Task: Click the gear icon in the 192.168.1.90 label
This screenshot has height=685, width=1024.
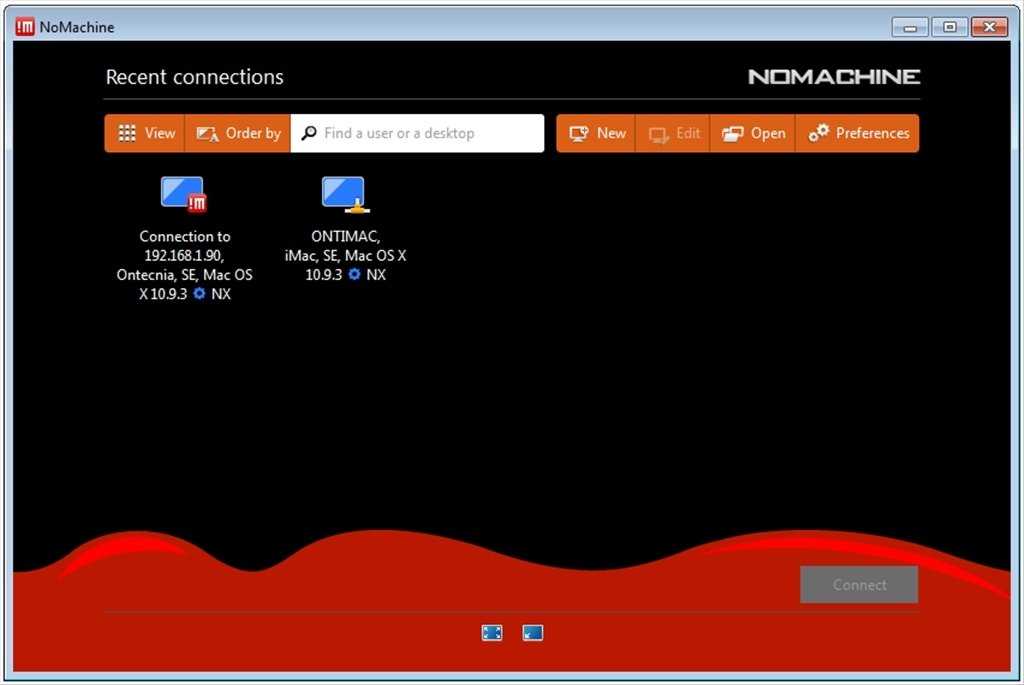Action: pyautogui.click(x=199, y=294)
